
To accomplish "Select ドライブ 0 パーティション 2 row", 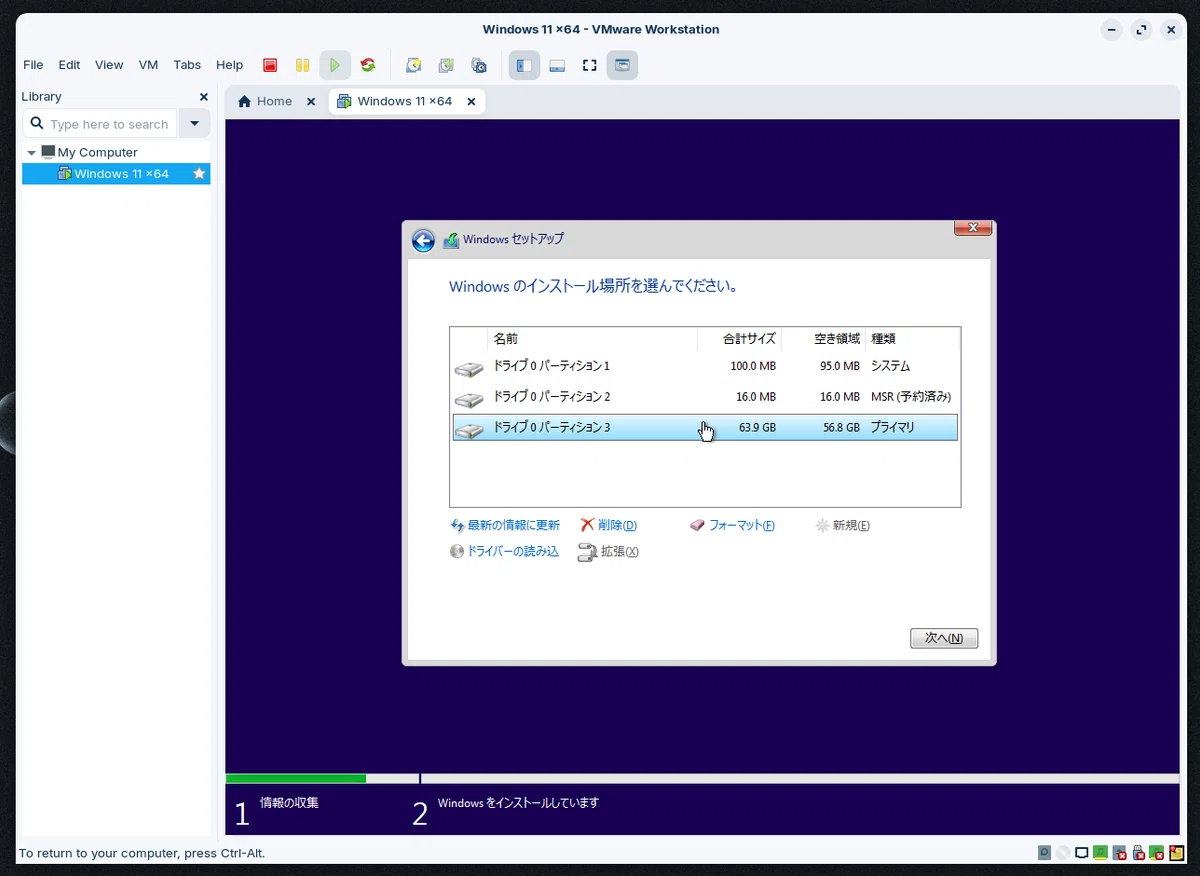I will click(x=705, y=397).
